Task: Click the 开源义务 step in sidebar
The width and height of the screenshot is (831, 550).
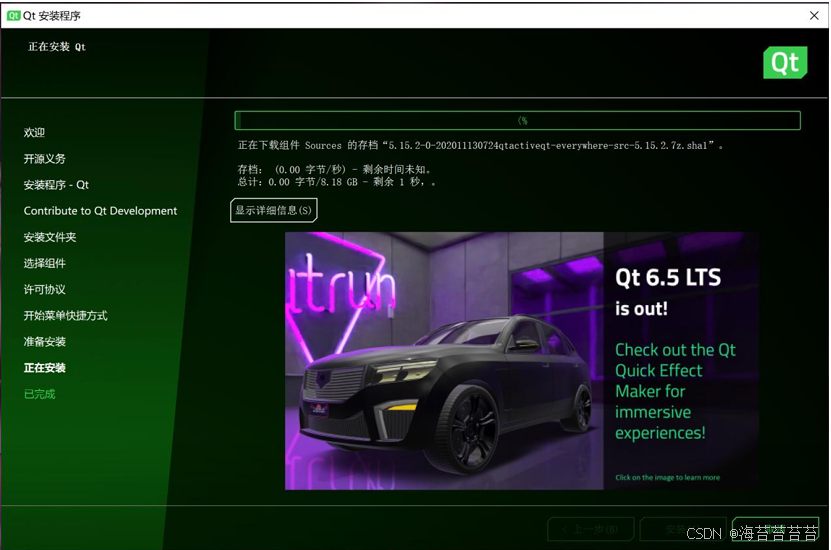Action: point(45,158)
